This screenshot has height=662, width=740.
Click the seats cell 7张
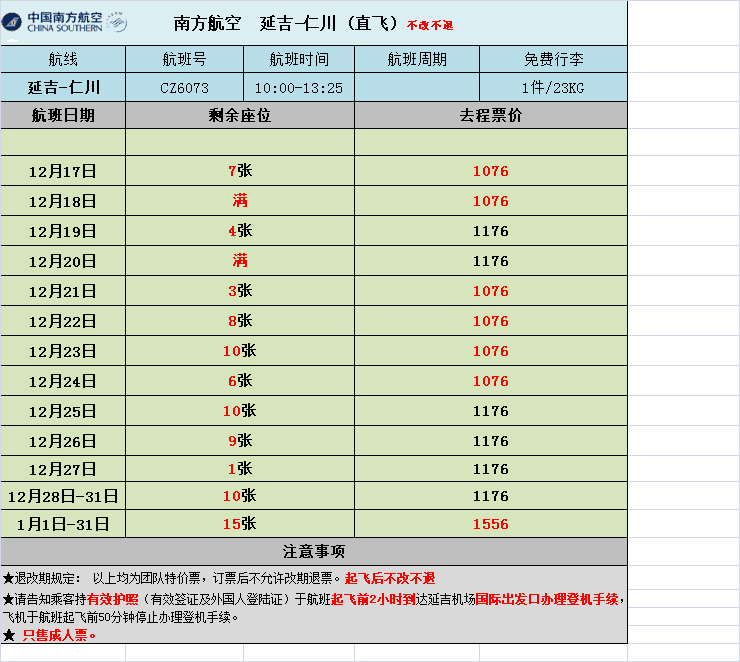click(x=240, y=171)
